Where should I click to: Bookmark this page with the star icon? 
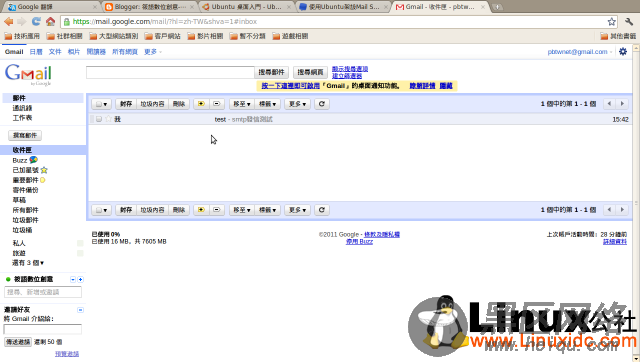point(611,22)
